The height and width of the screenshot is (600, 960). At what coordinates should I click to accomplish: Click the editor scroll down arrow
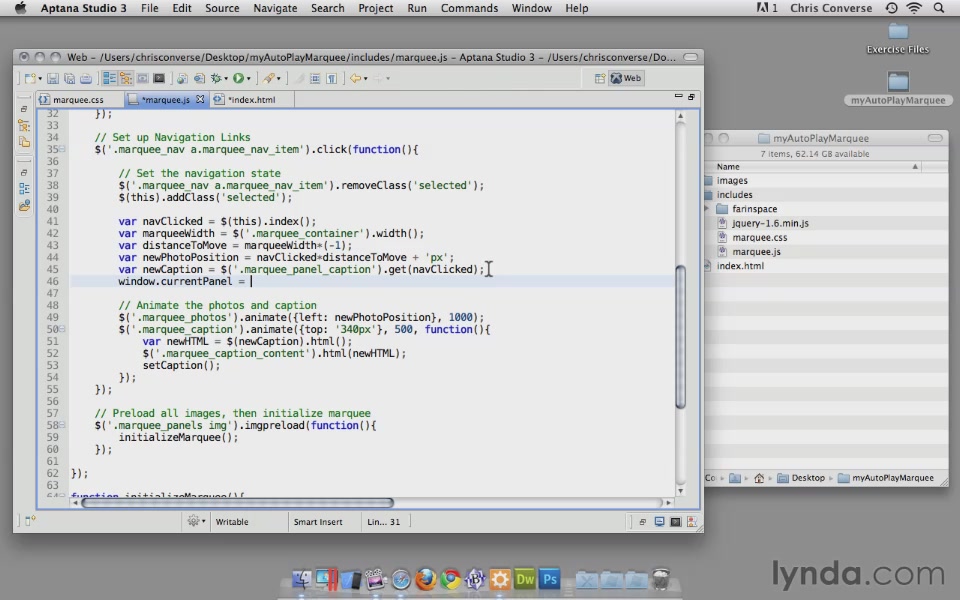[680, 491]
